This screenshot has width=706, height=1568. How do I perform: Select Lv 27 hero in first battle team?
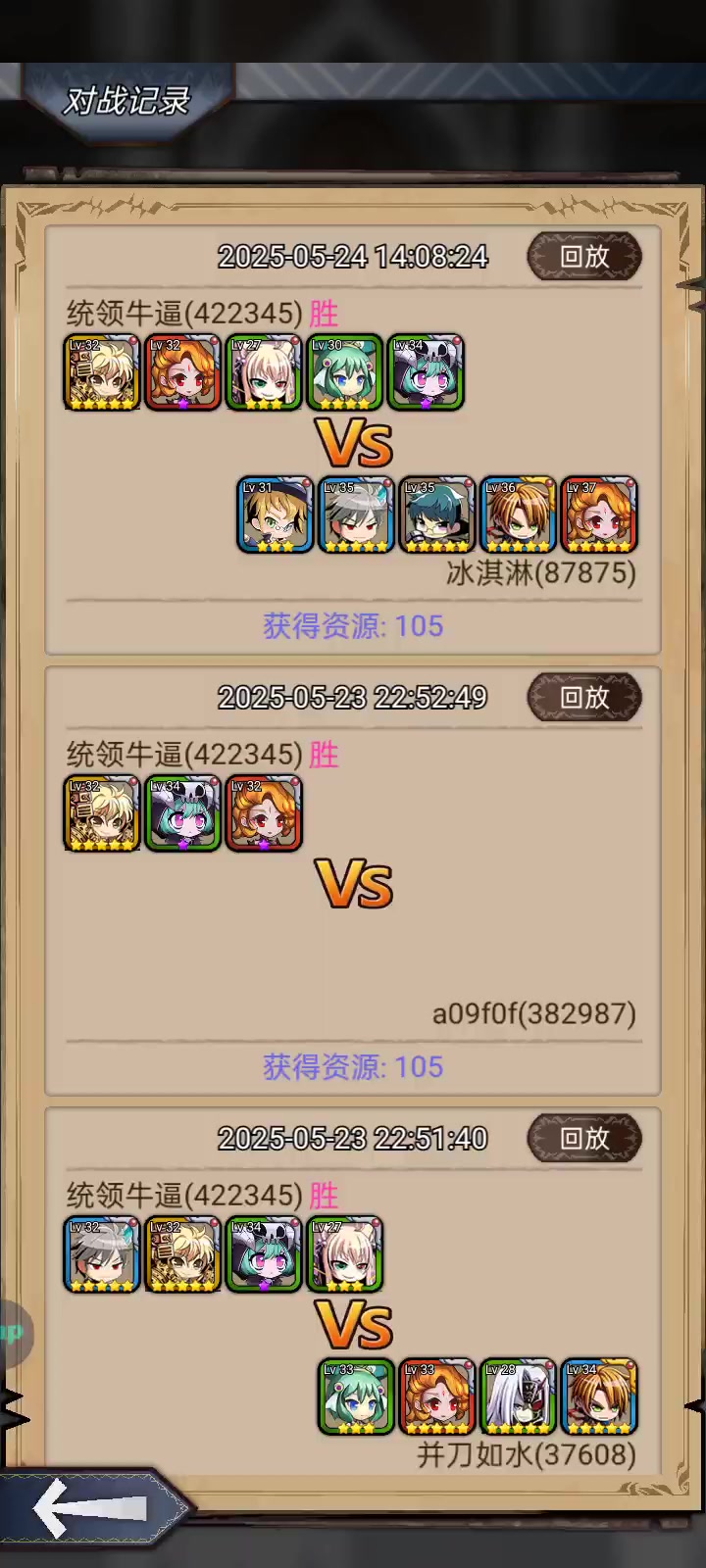[264, 372]
